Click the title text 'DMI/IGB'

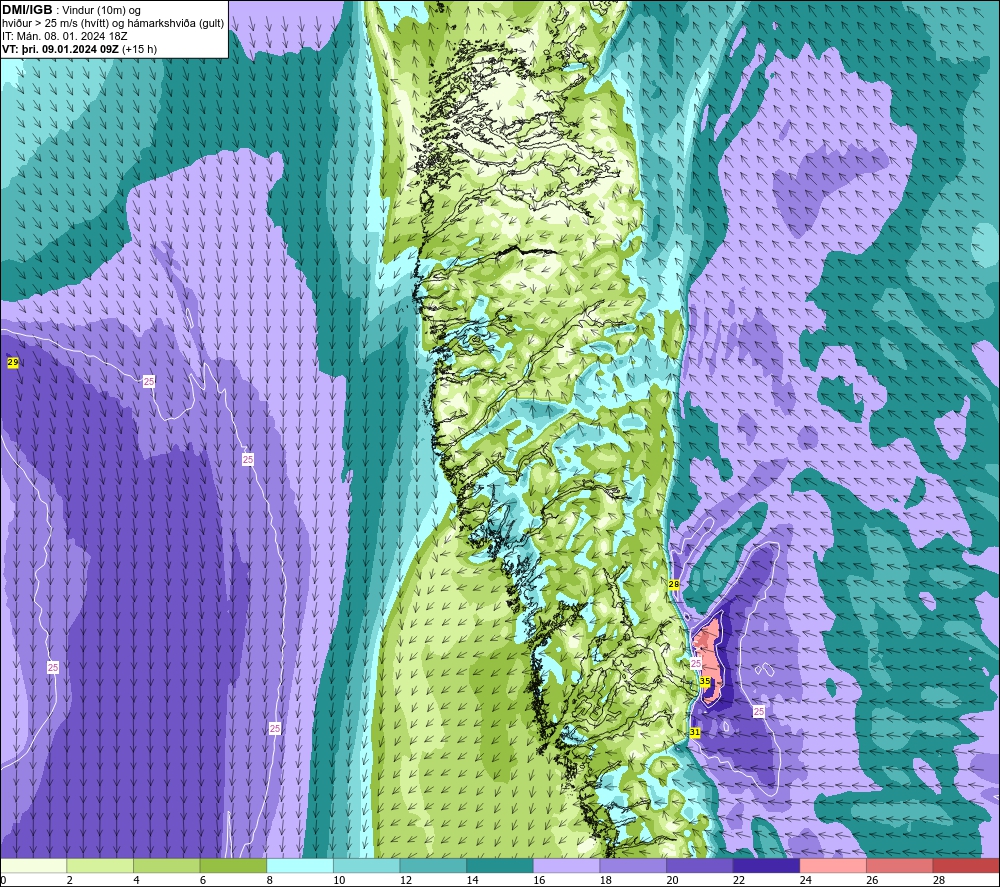pyautogui.click(x=27, y=10)
